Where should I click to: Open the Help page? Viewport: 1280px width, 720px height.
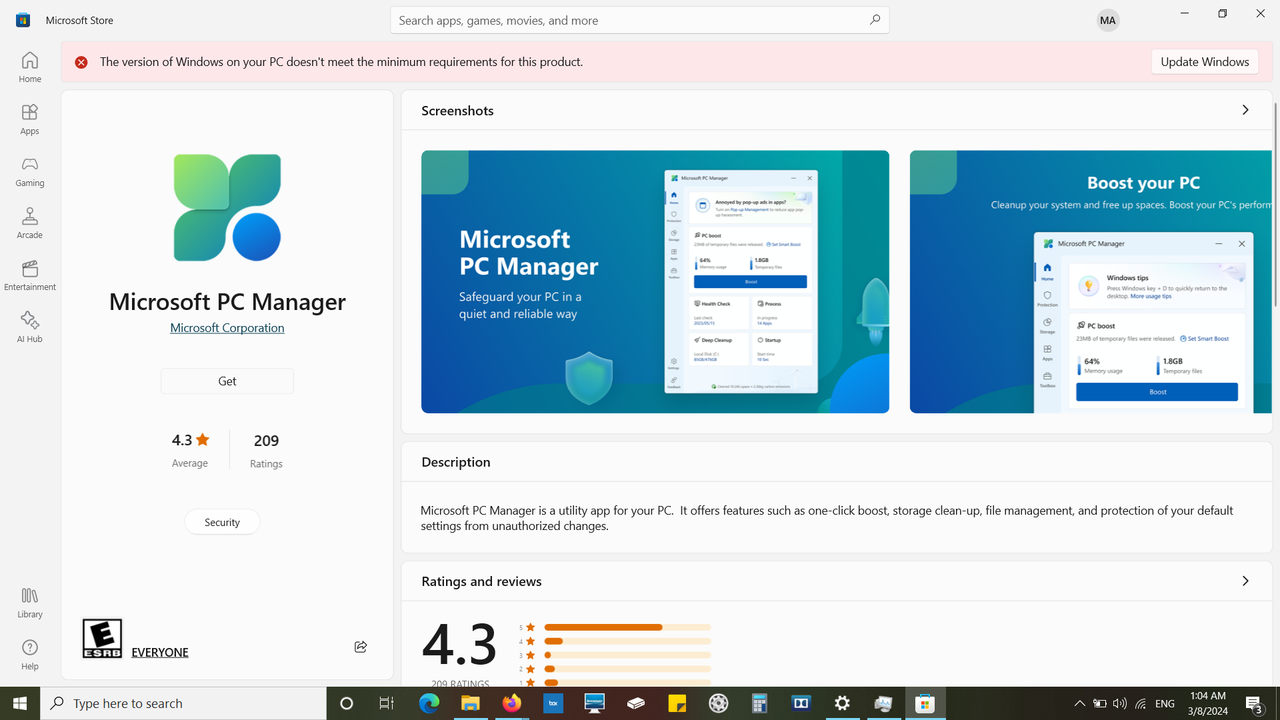30,654
